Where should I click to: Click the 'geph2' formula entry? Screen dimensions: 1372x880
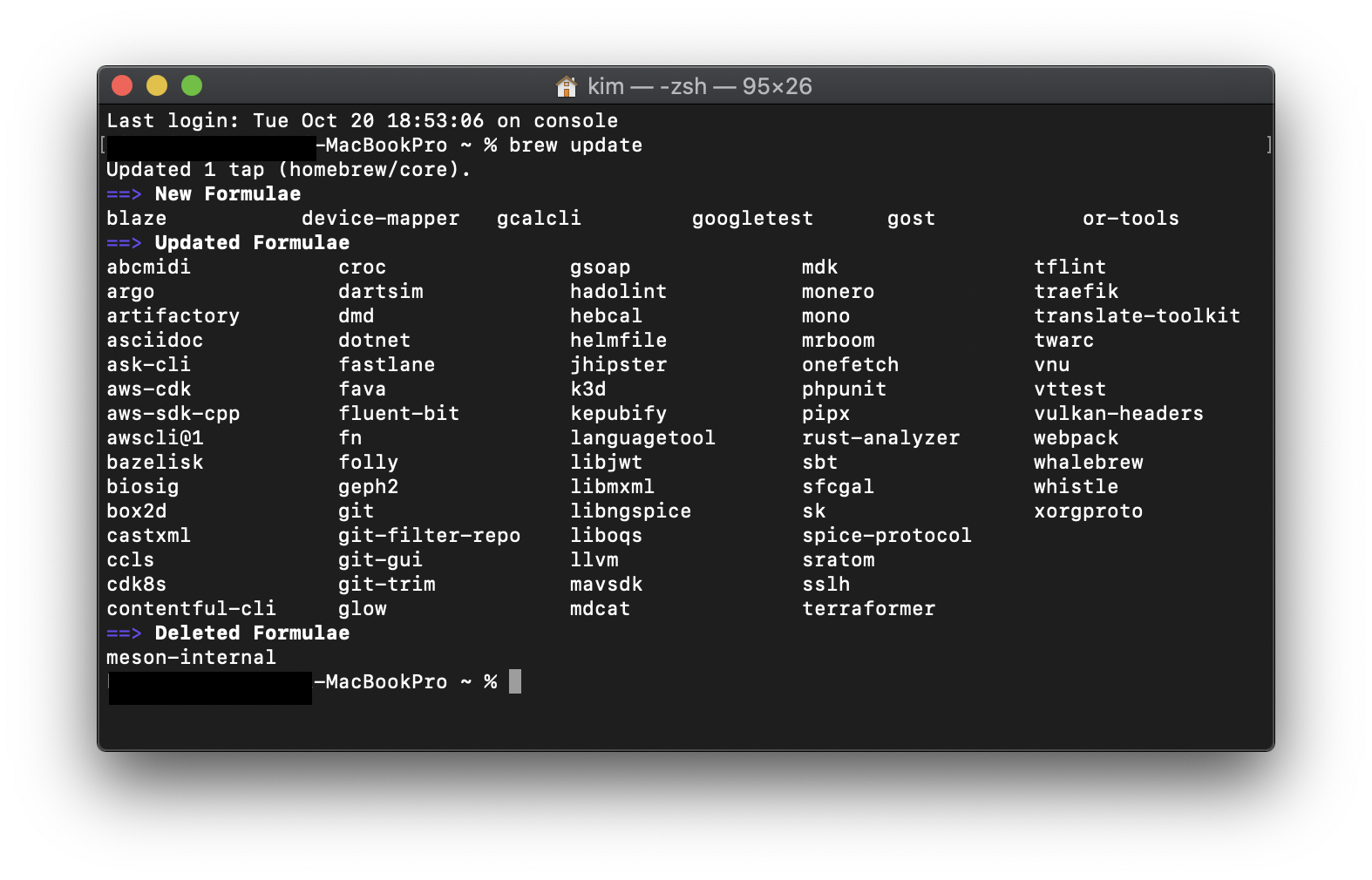point(368,487)
